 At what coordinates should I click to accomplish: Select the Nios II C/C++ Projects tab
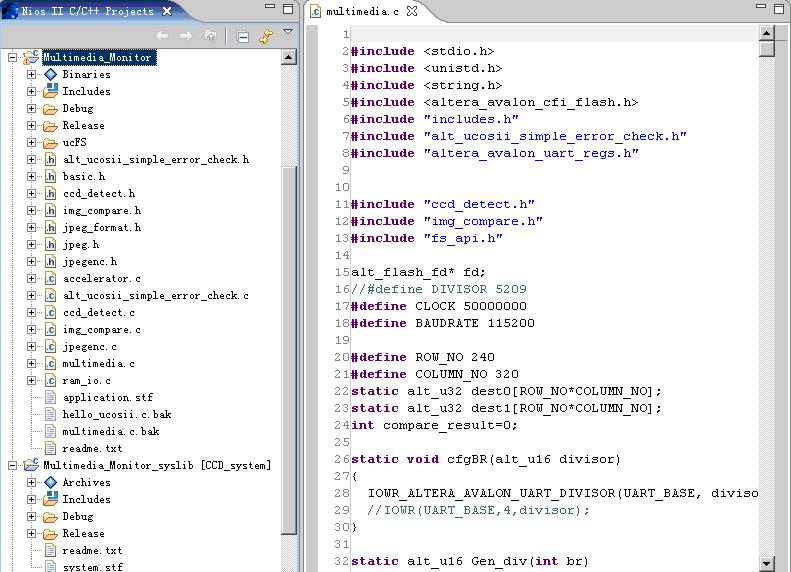pyautogui.click(x=87, y=11)
